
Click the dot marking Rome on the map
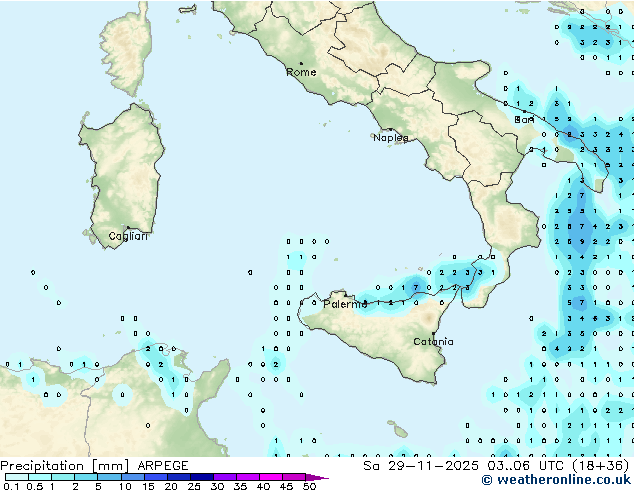(301, 63)
